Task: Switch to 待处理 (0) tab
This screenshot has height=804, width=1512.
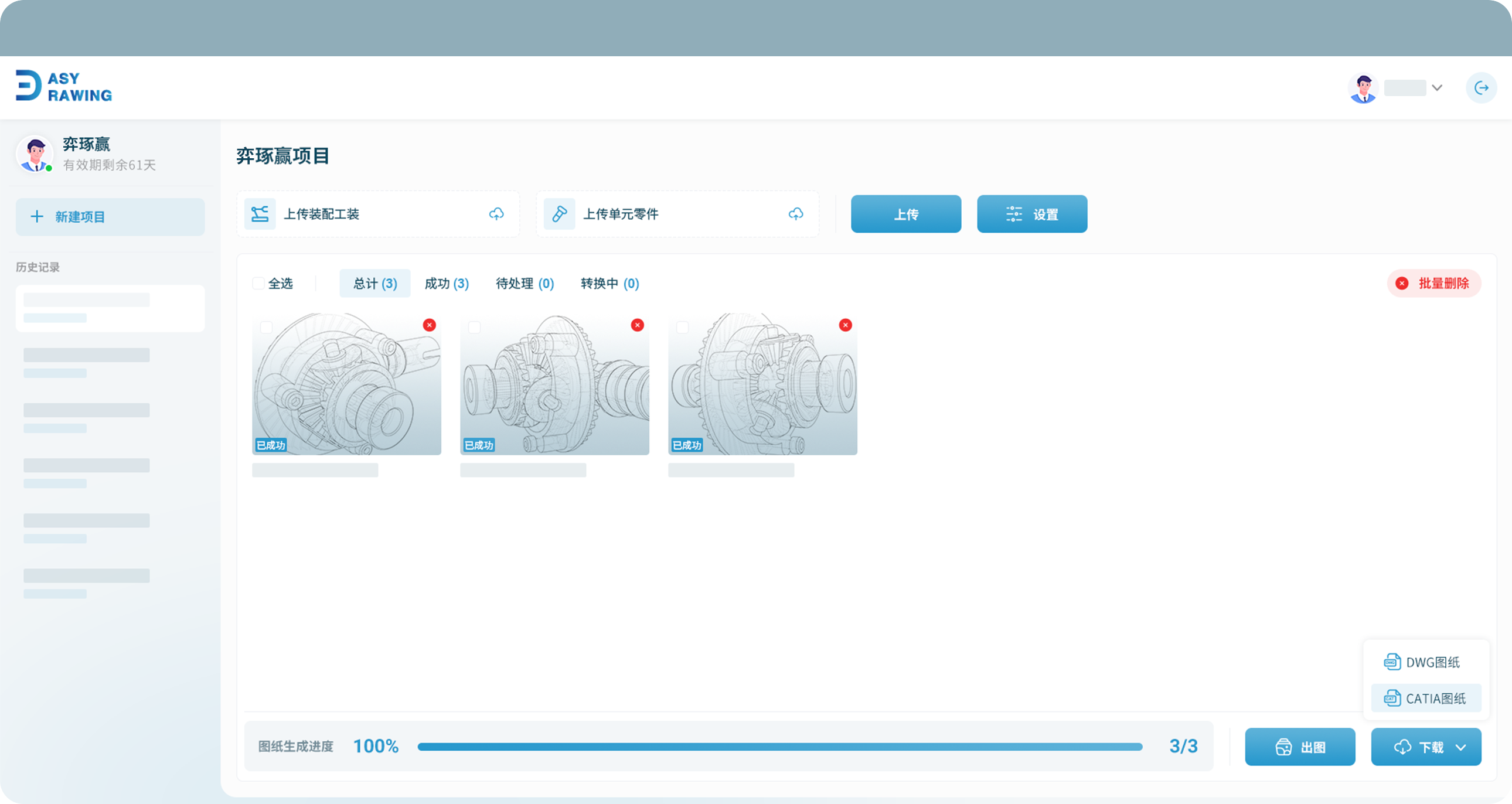Action: click(525, 284)
